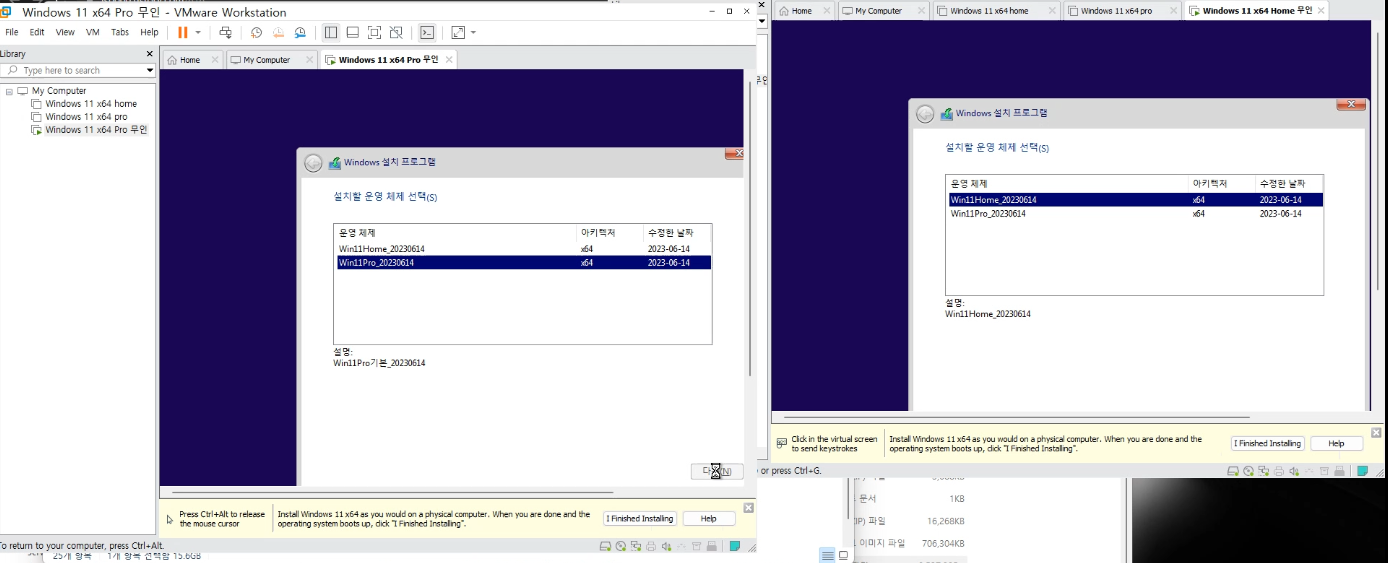Toggle the thumbnail bar view icon

[x=352, y=32]
